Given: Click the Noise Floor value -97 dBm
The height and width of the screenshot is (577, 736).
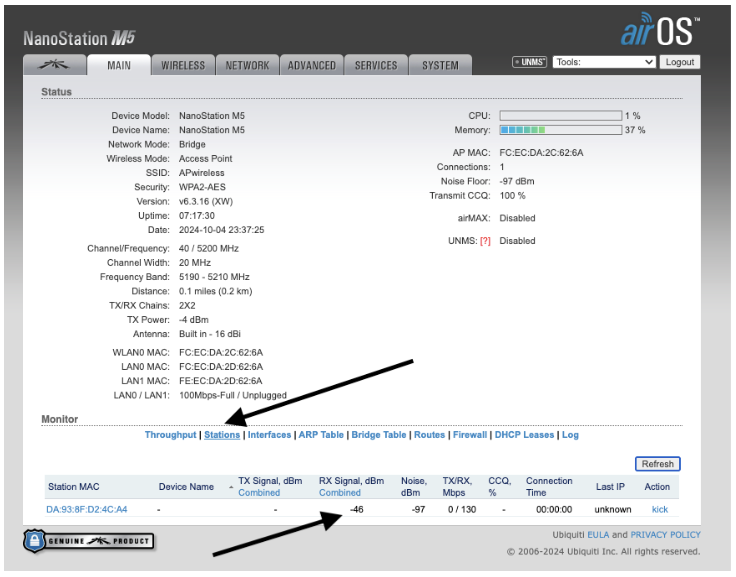Looking at the screenshot, I should tap(517, 181).
